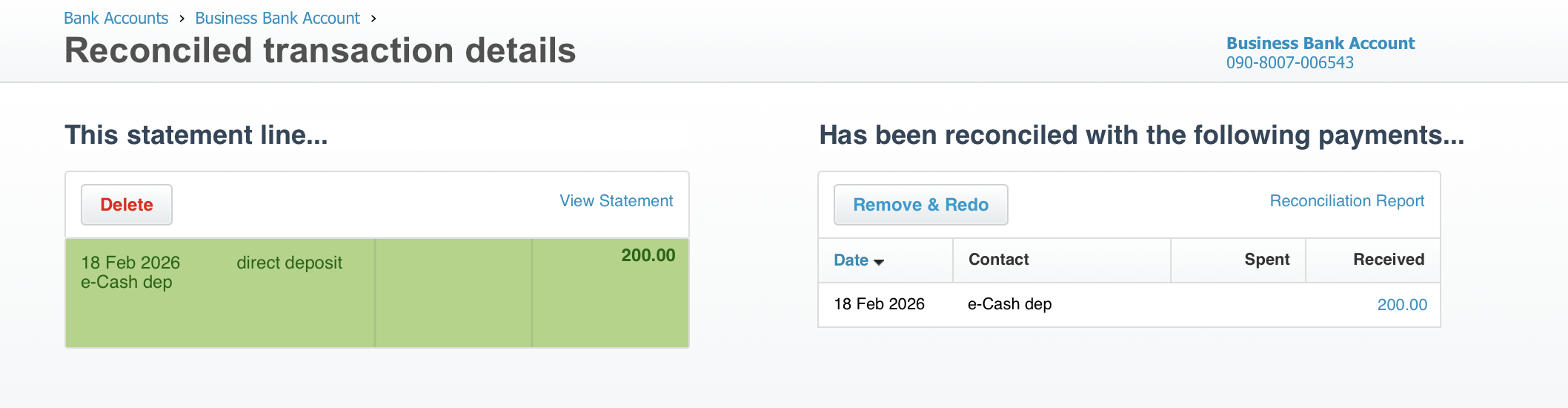Click the direct deposit statement text

point(289,263)
